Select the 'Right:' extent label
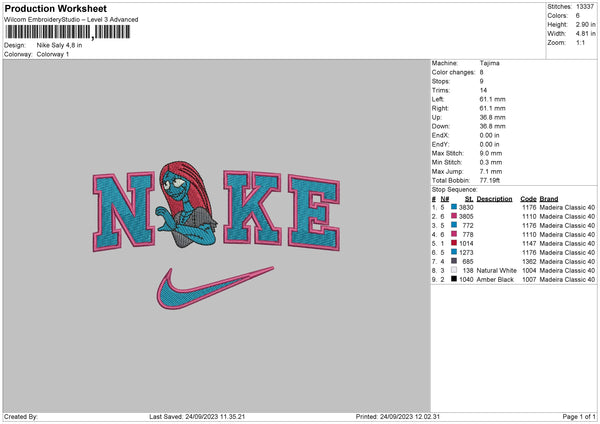Image resolution: width=600 pixels, height=424 pixels. pyautogui.click(x=440, y=108)
